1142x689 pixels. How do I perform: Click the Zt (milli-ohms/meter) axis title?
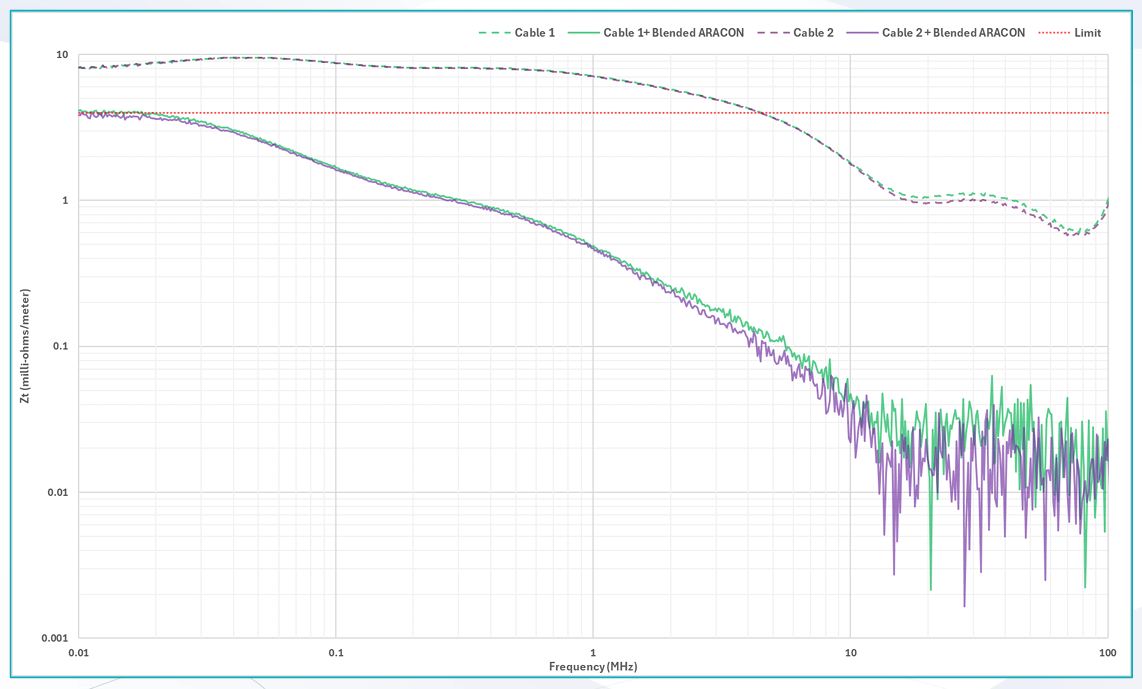(x=26, y=346)
